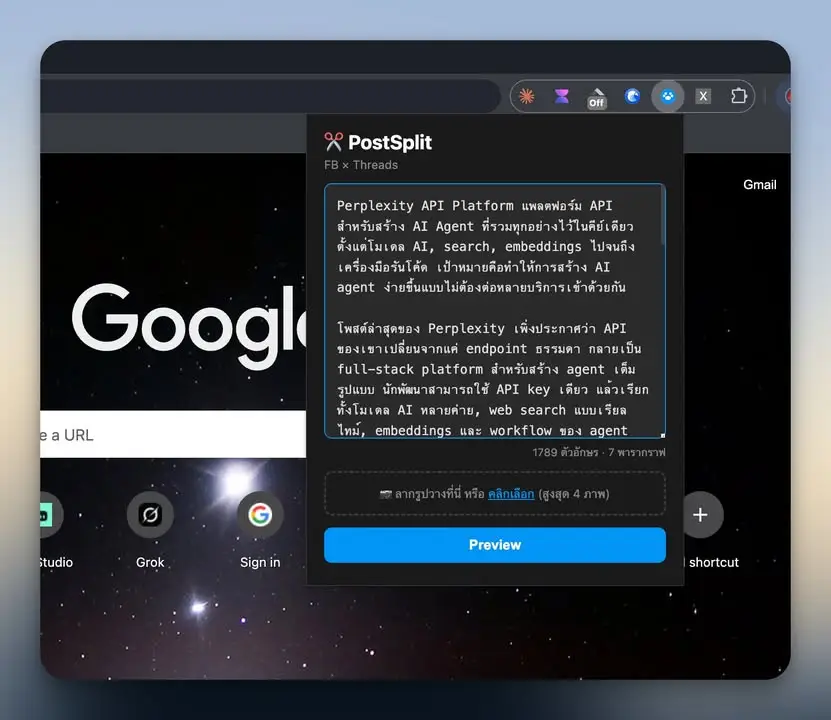The width and height of the screenshot is (831, 720).
Task: Open the Studio shortcut tile
Action: coord(49,514)
